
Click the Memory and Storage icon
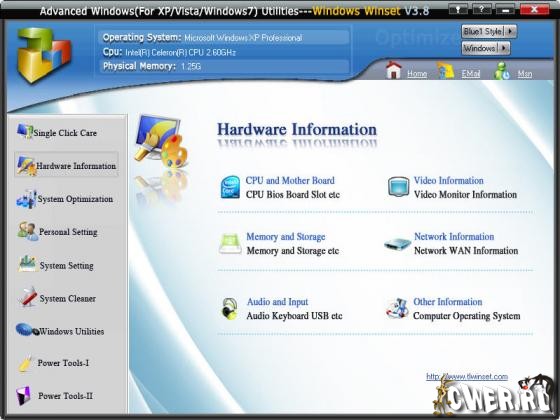click(x=230, y=243)
